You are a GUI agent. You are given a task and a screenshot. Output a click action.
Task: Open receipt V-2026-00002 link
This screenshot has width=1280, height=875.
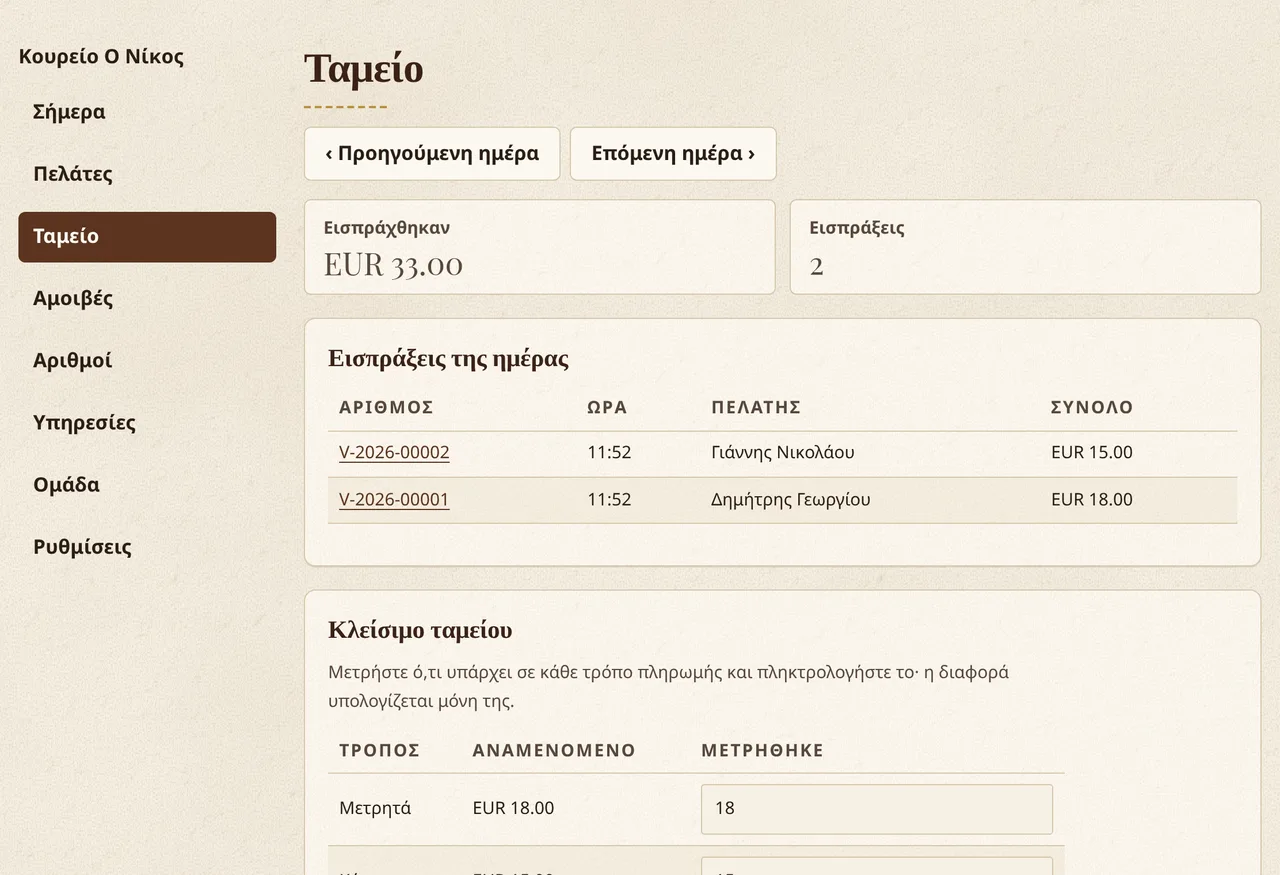[x=394, y=453]
